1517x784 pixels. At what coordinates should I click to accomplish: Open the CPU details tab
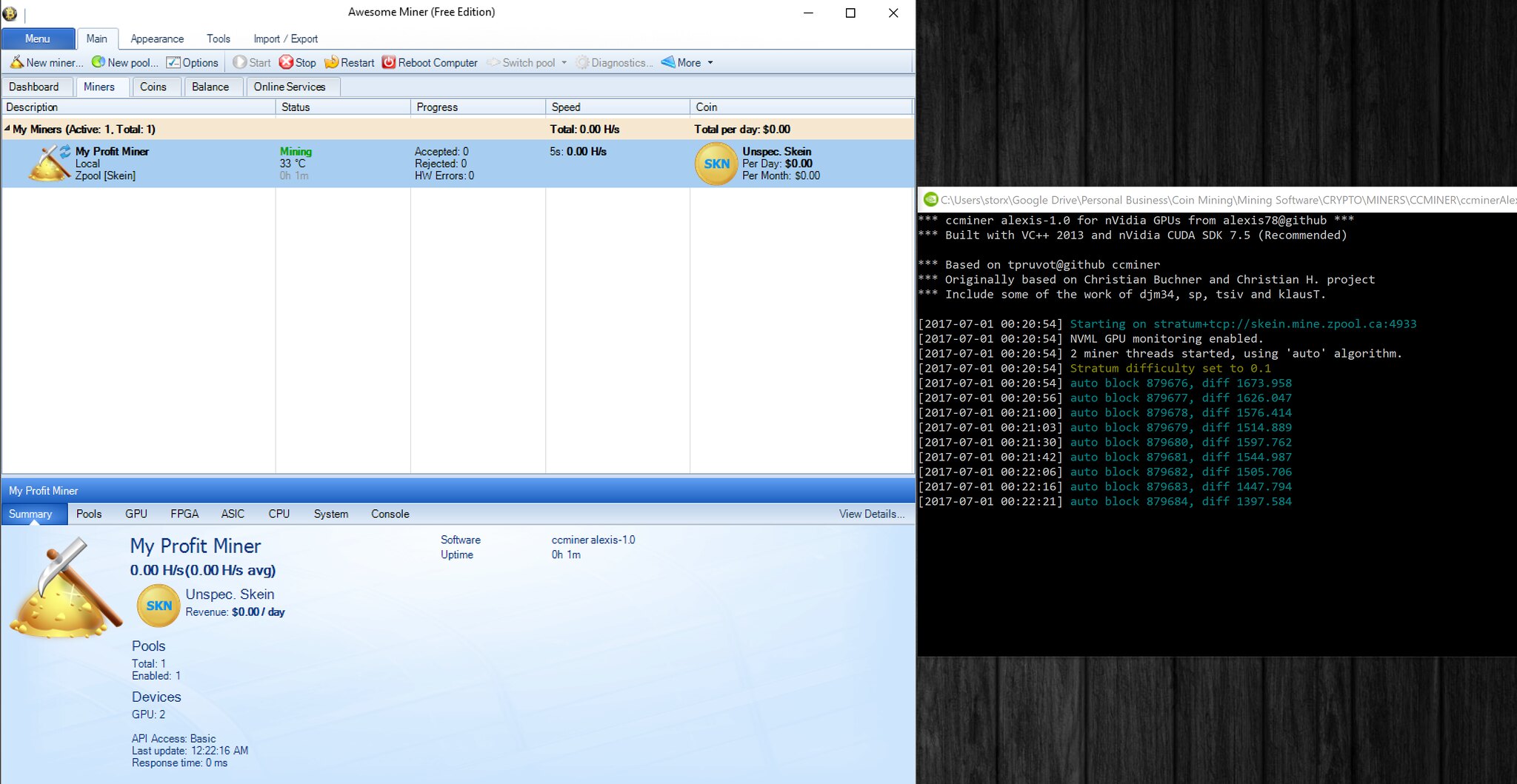279,514
